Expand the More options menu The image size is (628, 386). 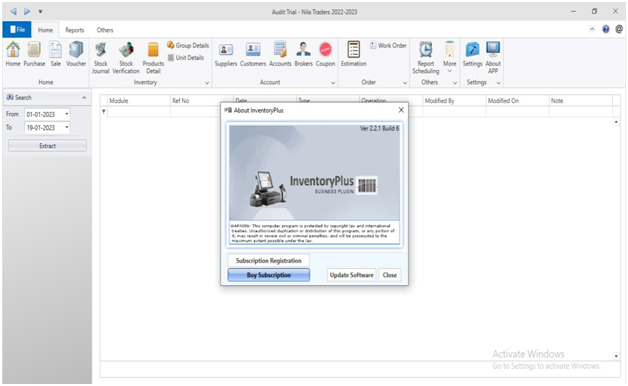coord(449,57)
